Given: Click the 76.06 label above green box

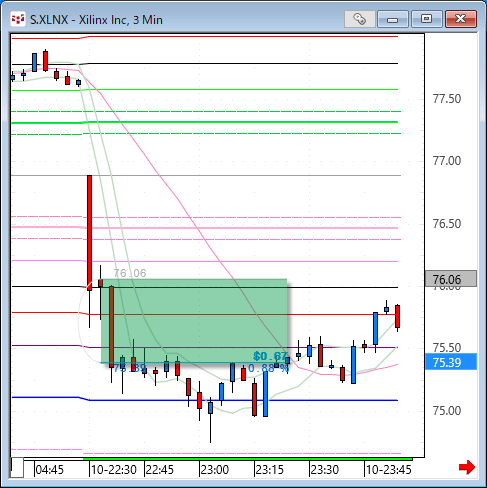Looking at the screenshot, I should 130,273.
